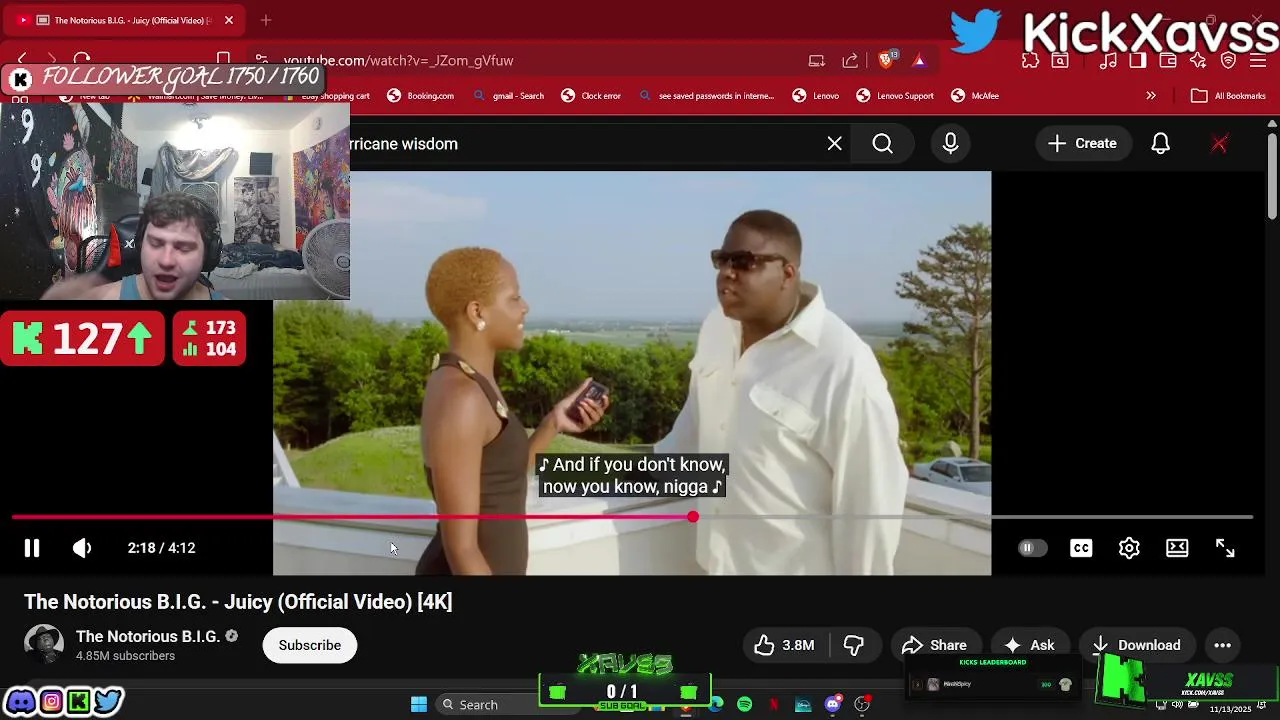Open 'Clock error' bookmark

tap(591, 96)
